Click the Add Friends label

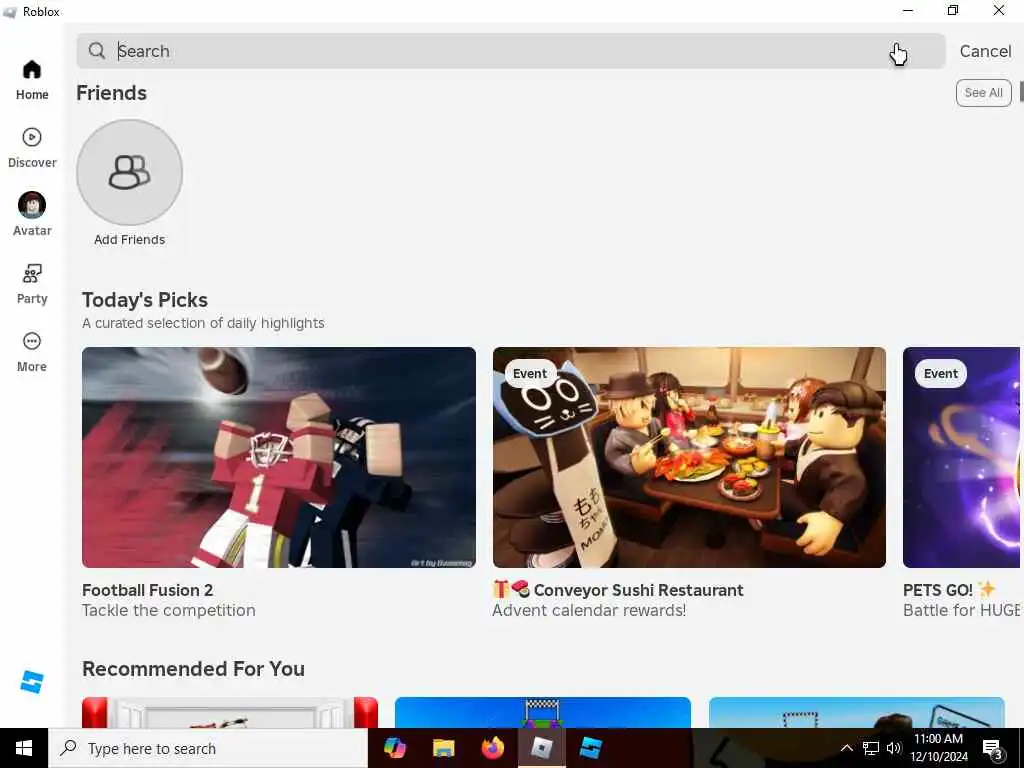129,240
